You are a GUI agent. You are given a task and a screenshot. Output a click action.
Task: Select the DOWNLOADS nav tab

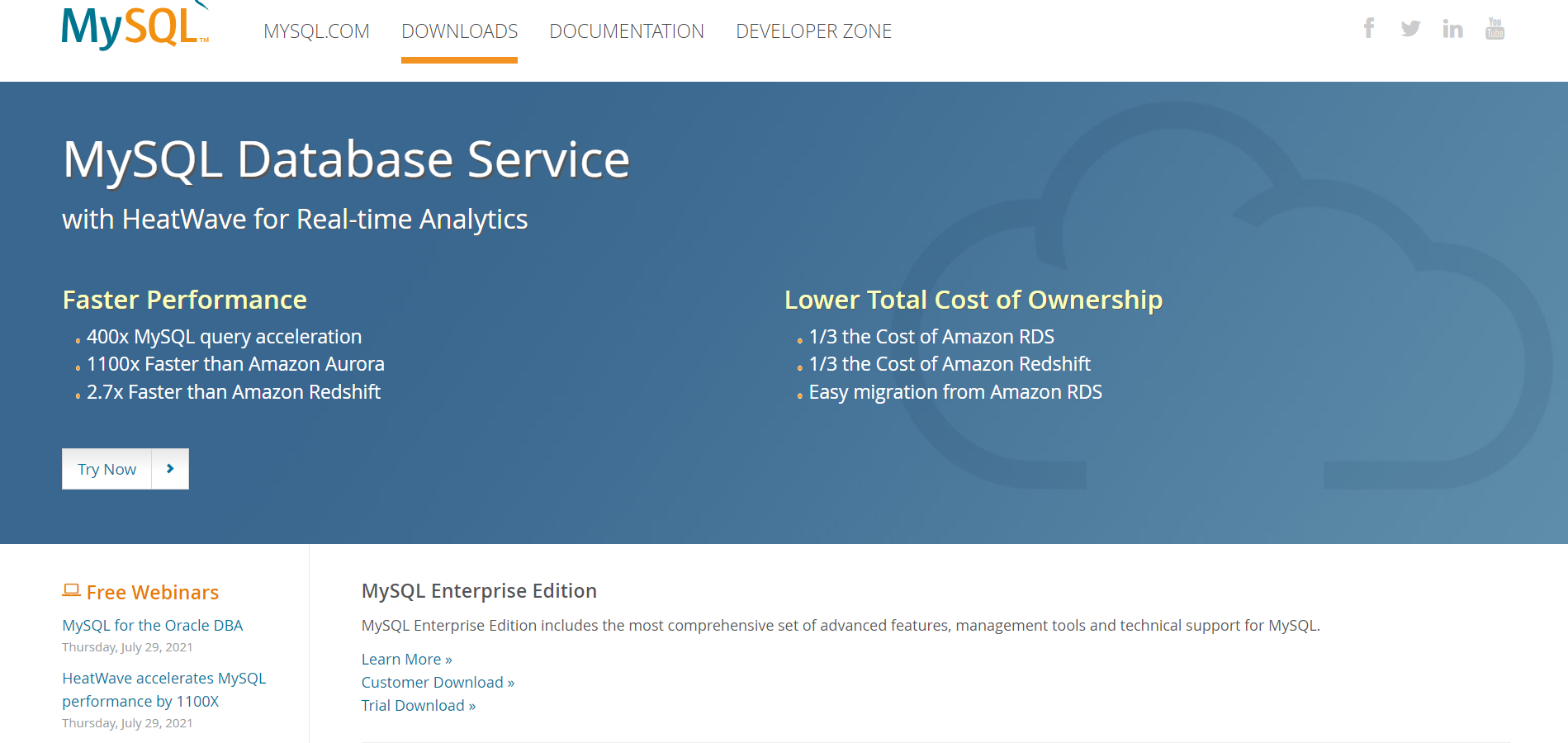coord(459,31)
